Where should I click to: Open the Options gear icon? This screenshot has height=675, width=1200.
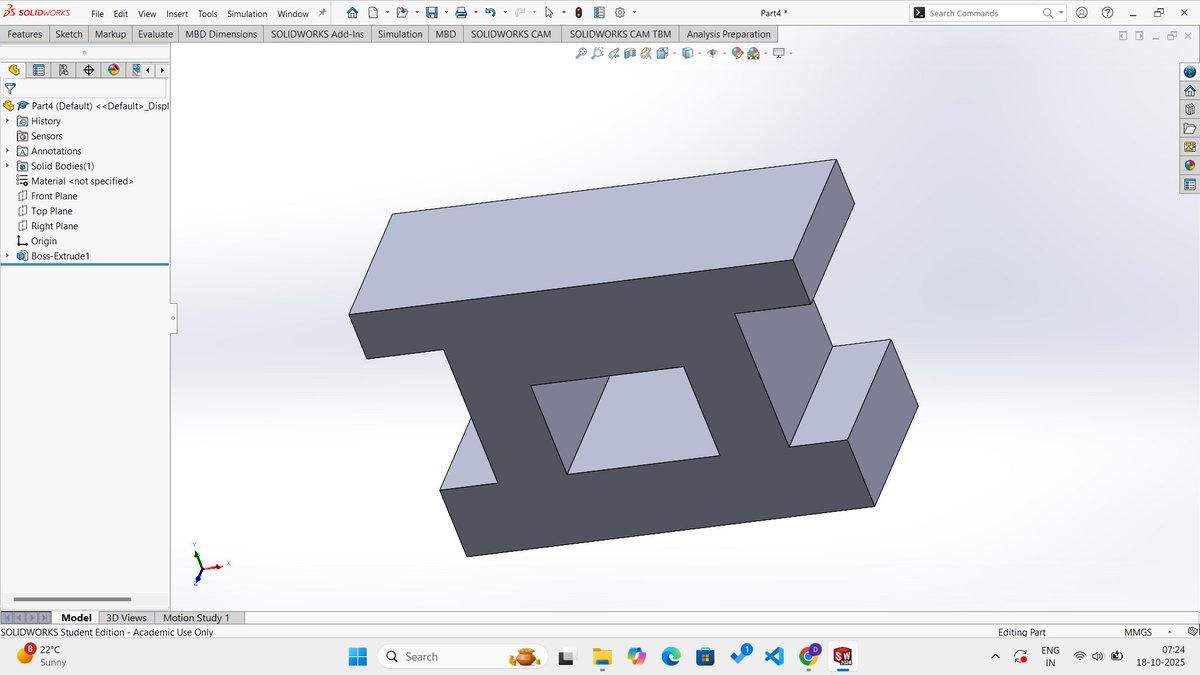(x=620, y=13)
